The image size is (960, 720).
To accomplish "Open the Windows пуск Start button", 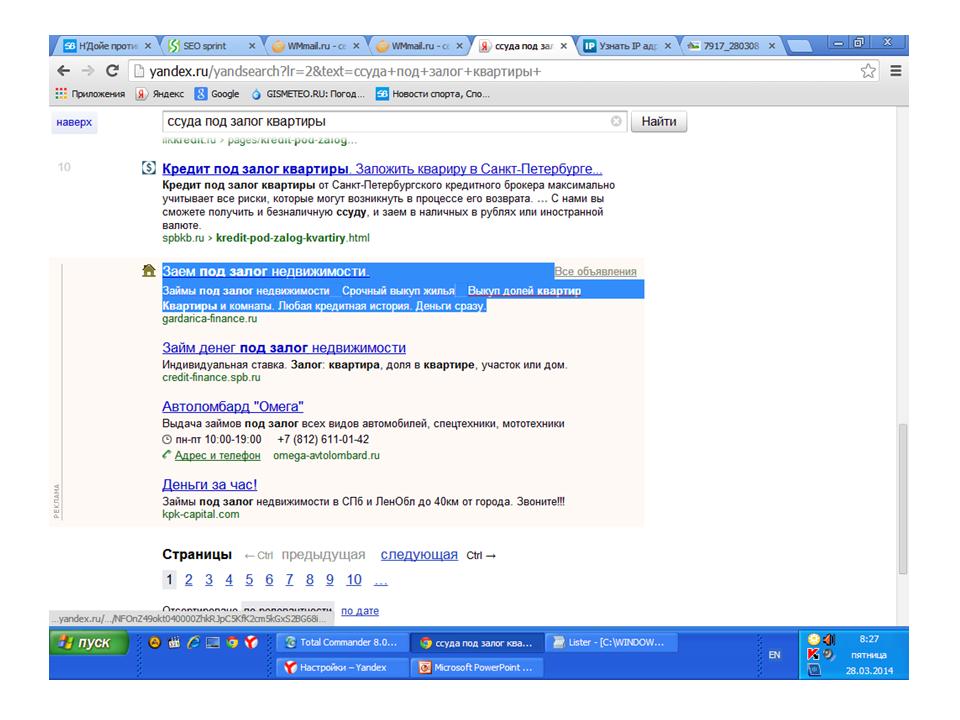I will coord(89,643).
